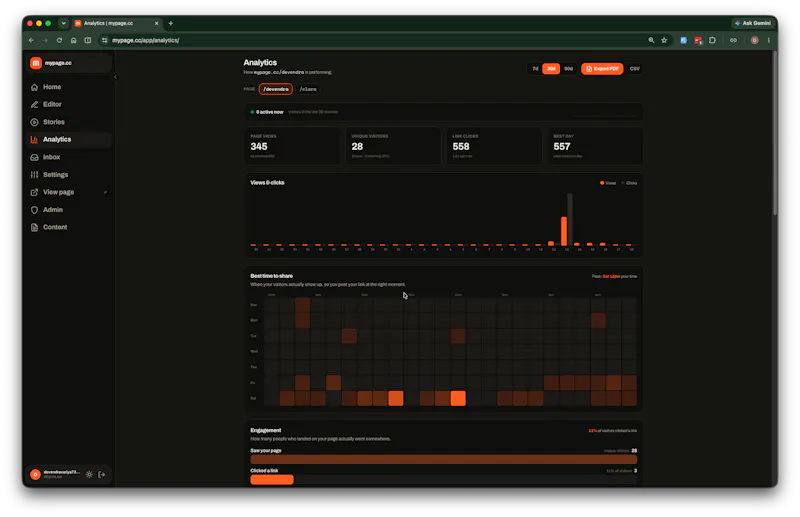Open Content section in sidebar

[x=69, y=227]
